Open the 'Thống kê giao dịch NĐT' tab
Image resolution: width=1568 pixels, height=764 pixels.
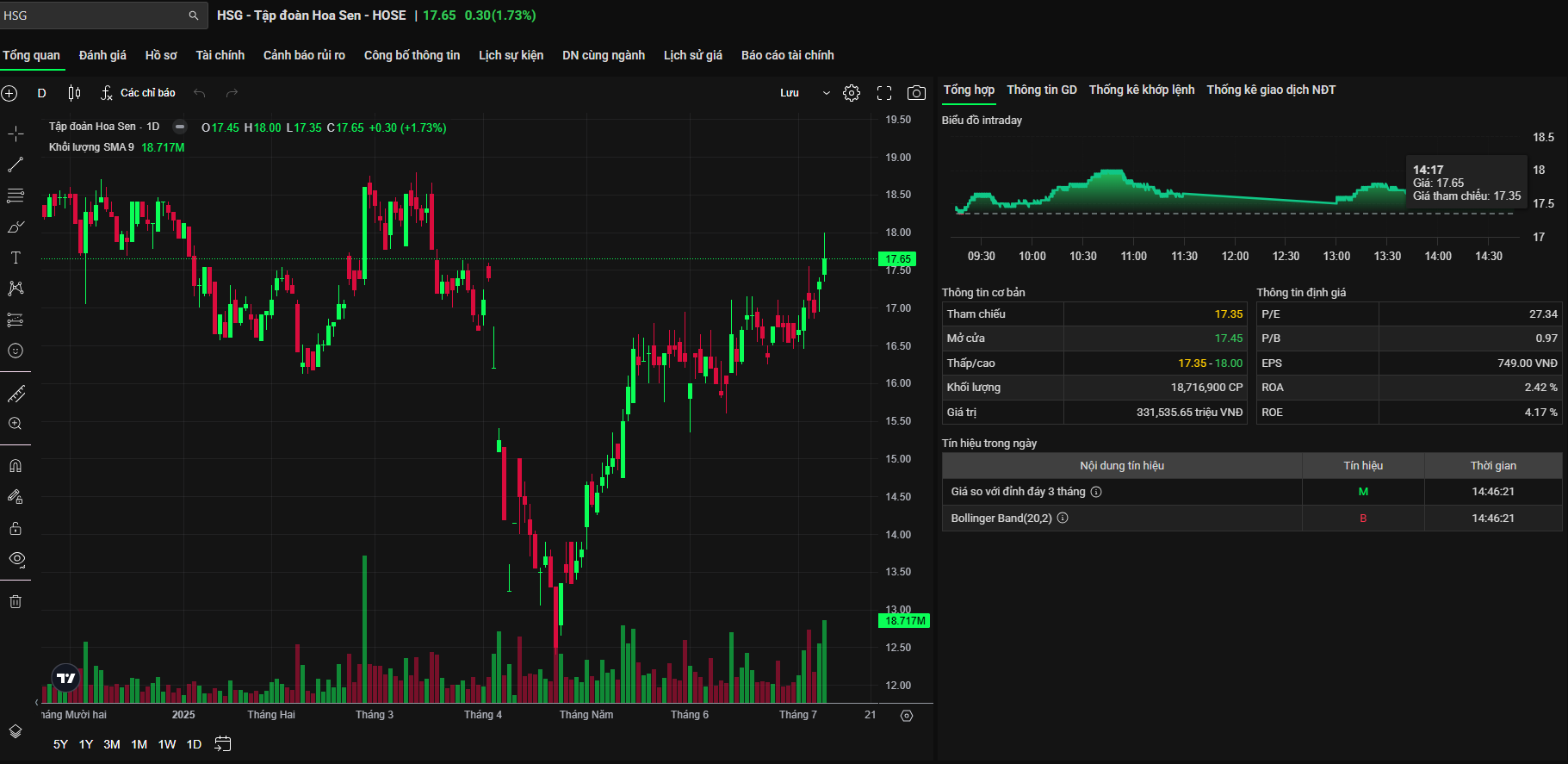[1271, 90]
